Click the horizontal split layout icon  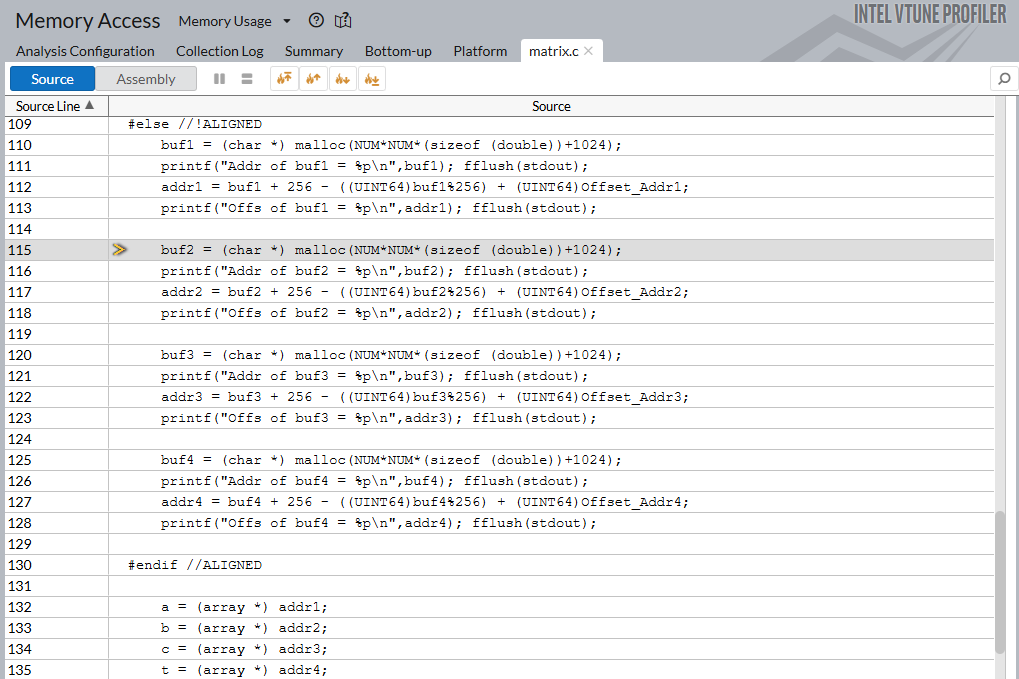[247, 79]
